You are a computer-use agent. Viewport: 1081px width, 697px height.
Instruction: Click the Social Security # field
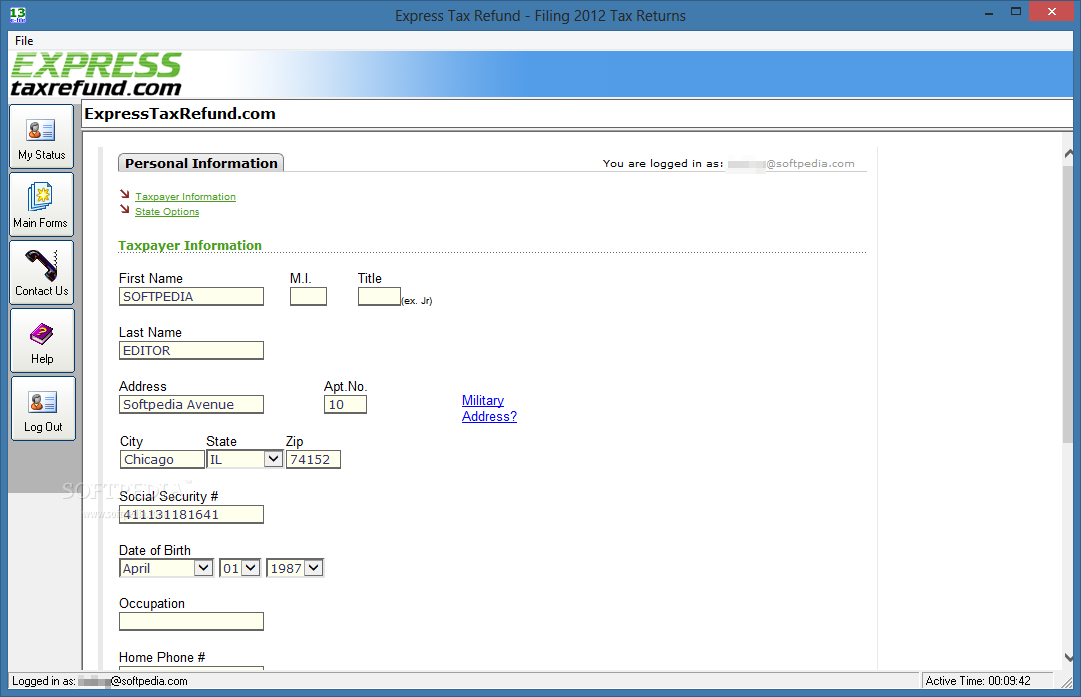tap(191, 514)
